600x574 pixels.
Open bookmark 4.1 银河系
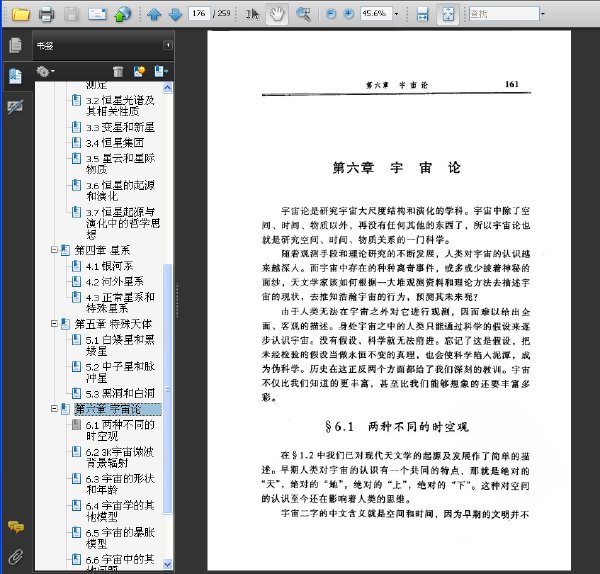point(109,266)
